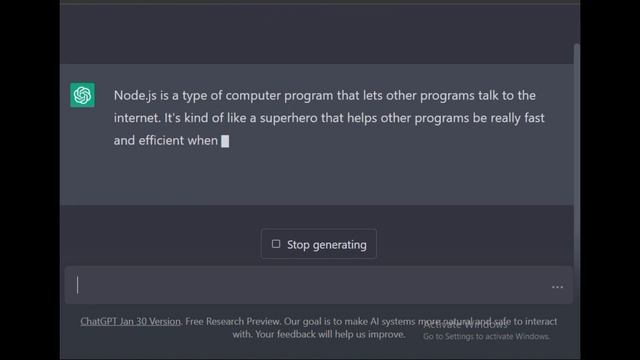Click 'Your feedback will help us improve' text
Screen dimensions: 640x360
[x=330, y=334]
